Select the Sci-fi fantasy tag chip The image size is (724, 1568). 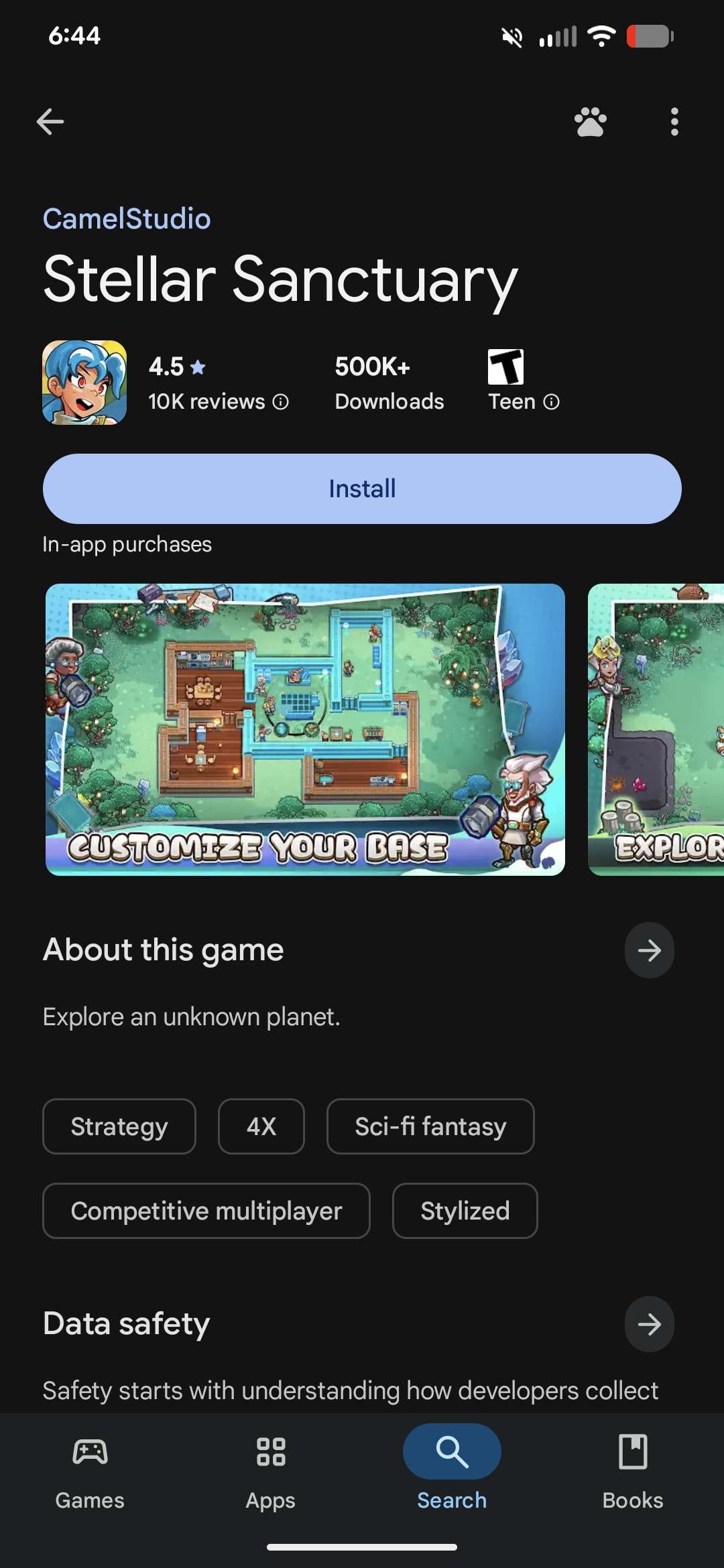[x=430, y=1126]
